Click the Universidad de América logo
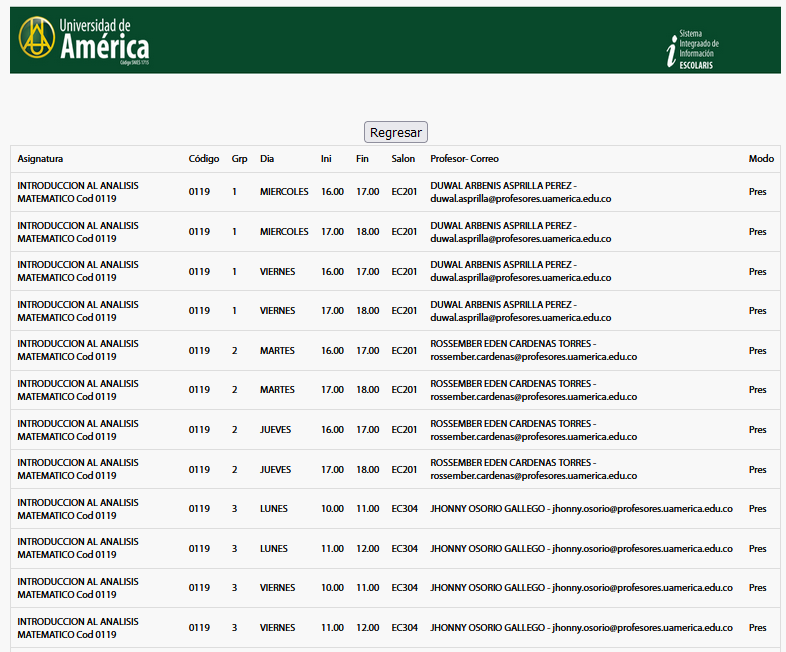 pos(84,40)
